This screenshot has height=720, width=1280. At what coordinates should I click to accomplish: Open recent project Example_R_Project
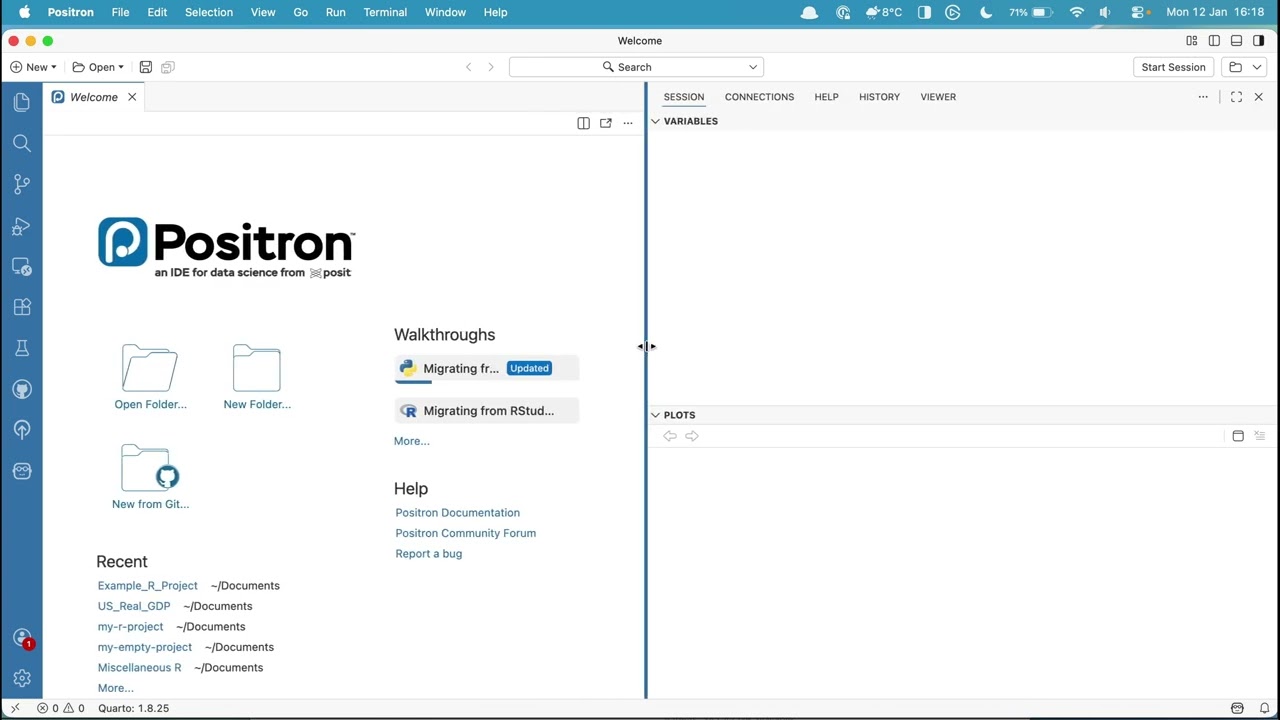point(147,586)
